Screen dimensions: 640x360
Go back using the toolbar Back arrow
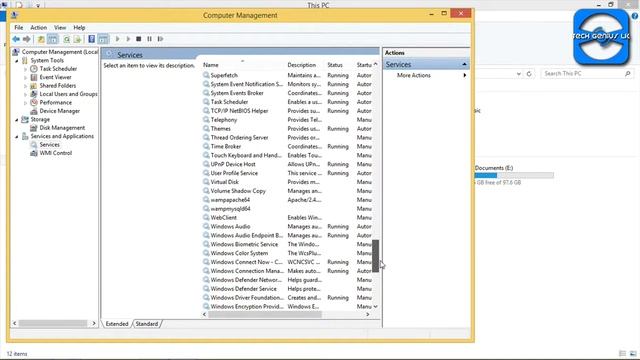coord(16,39)
